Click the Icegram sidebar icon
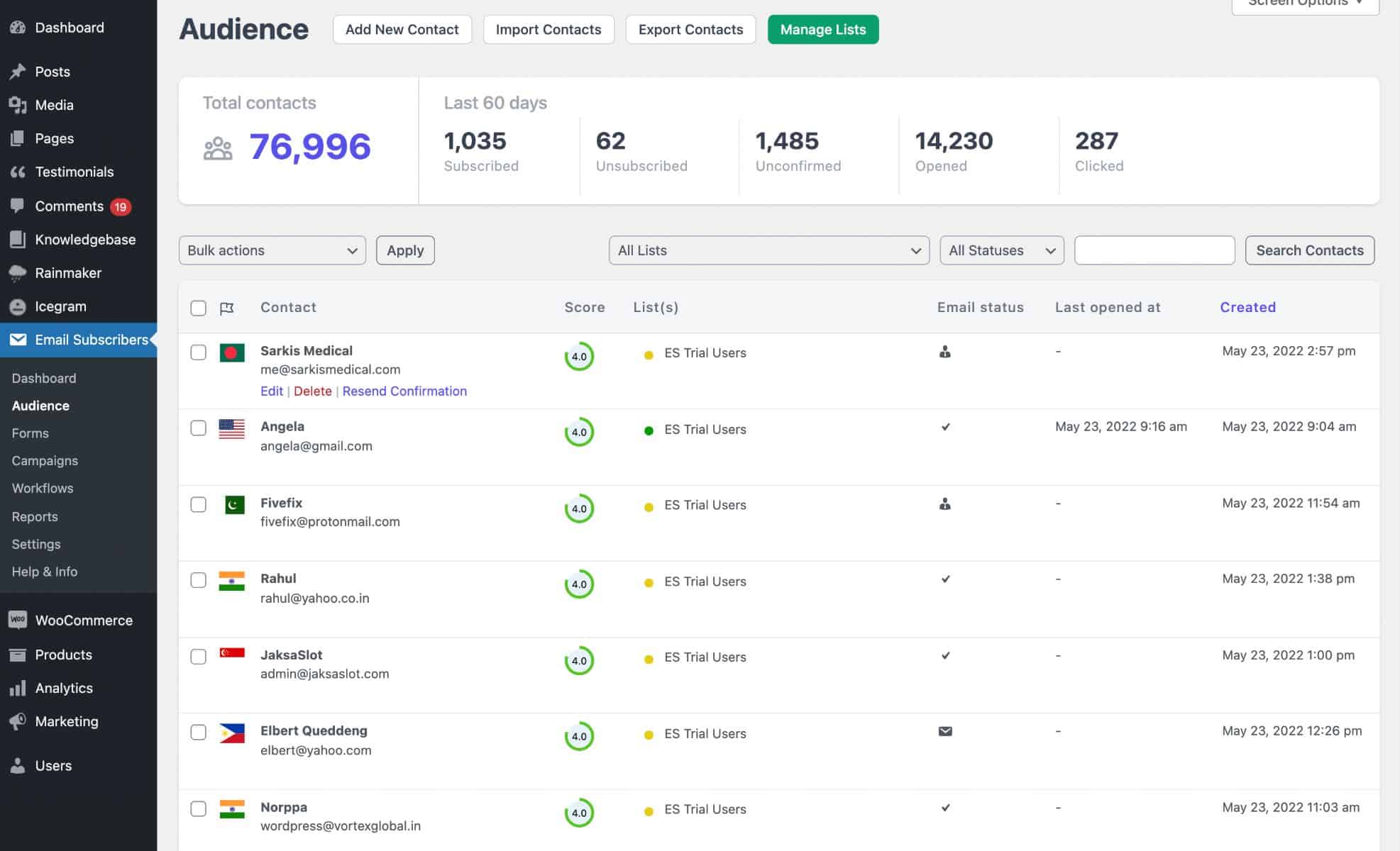This screenshot has width=1400, height=851. (x=17, y=305)
